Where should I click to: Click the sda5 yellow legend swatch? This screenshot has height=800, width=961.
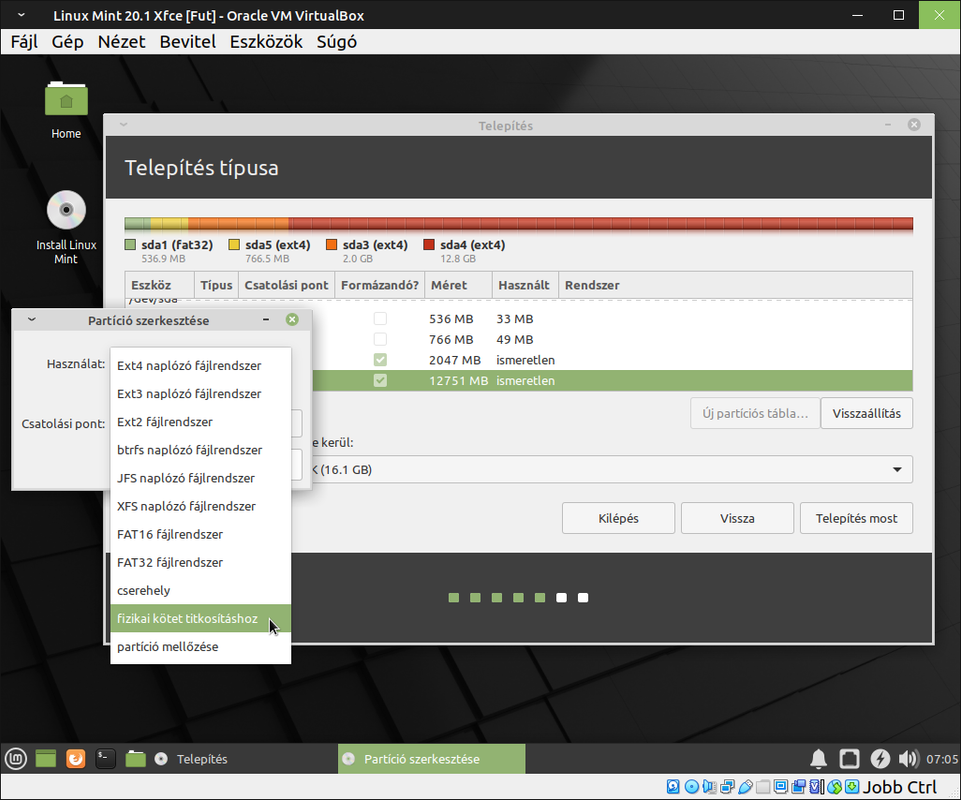point(234,245)
